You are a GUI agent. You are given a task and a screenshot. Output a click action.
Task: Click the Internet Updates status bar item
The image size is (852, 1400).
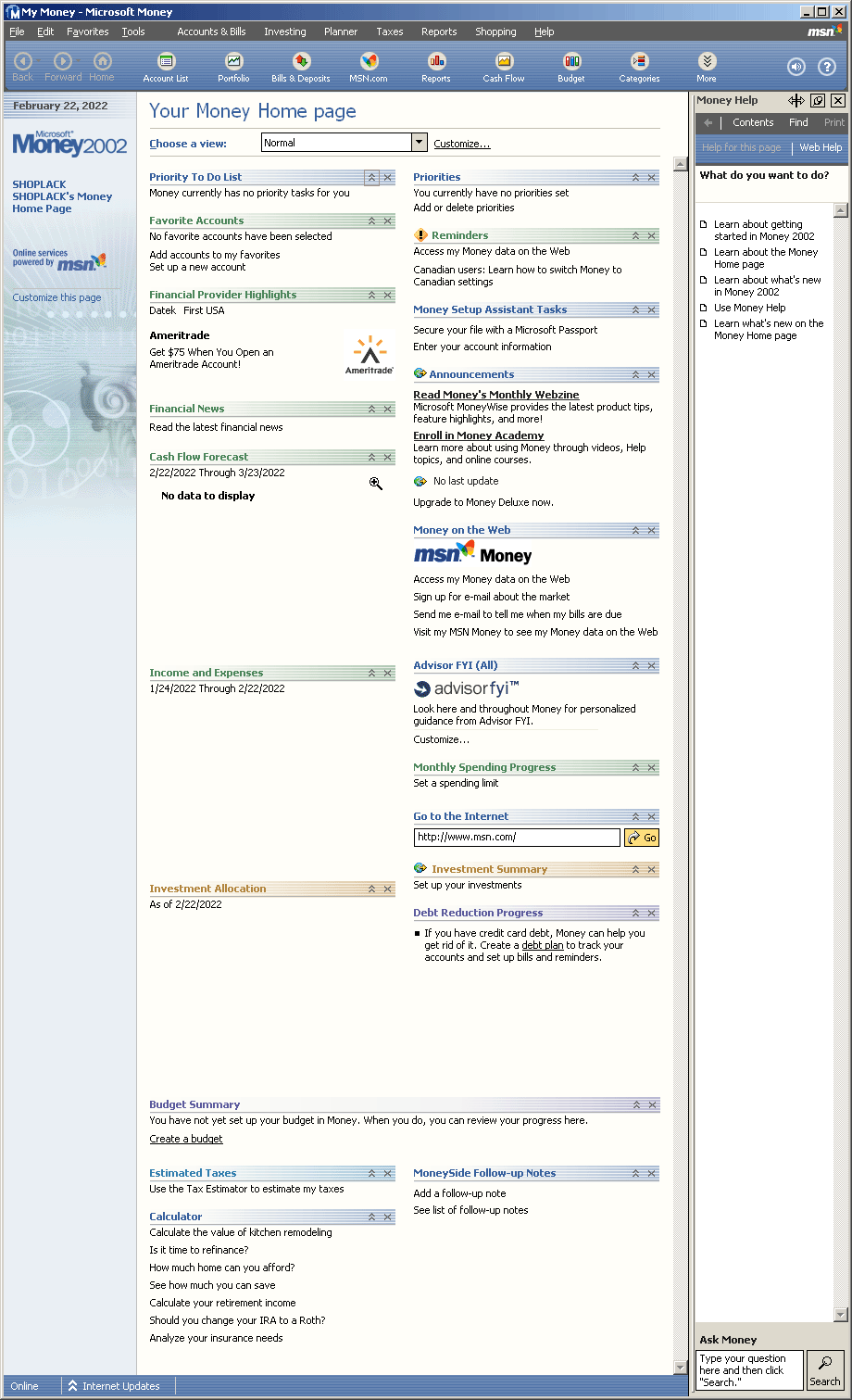[x=112, y=1386]
